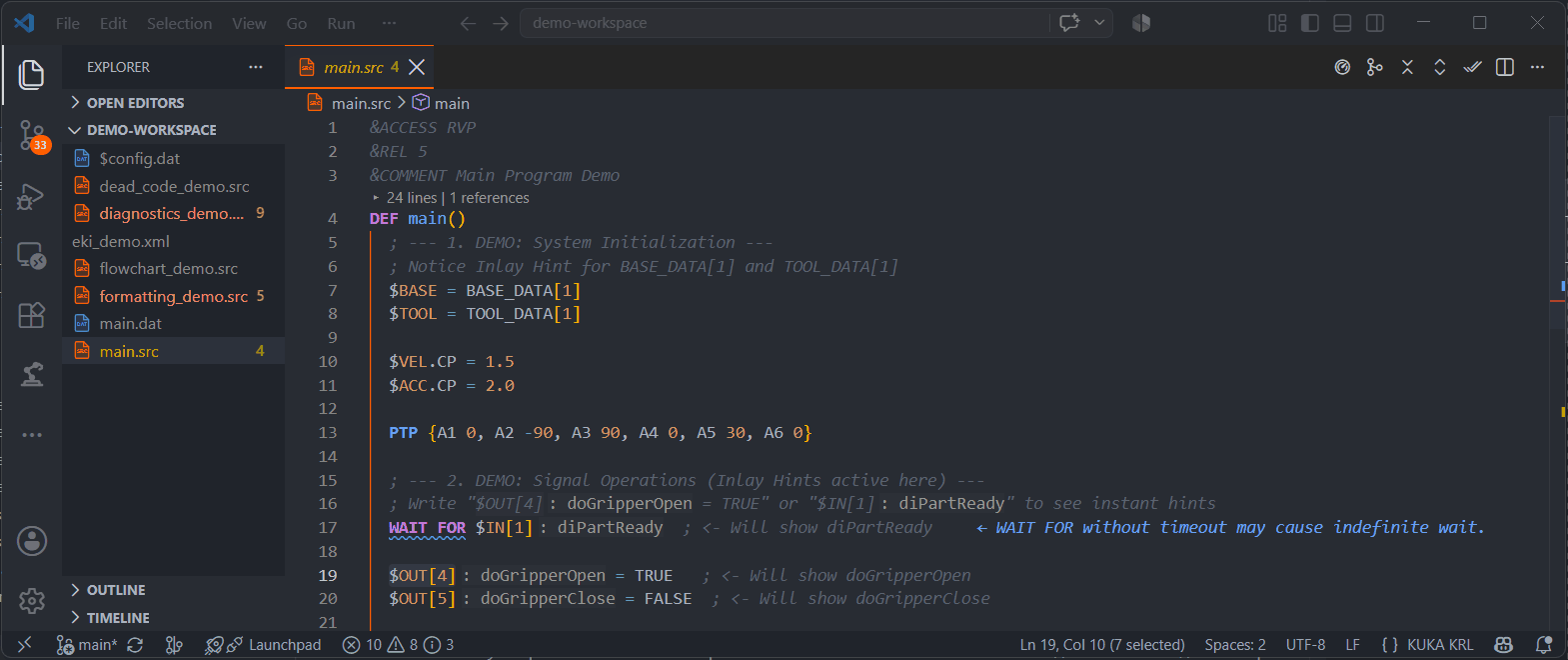This screenshot has height=660, width=1568.
Task: Go back with the left arrow
Action: click(x=468, y=23)
